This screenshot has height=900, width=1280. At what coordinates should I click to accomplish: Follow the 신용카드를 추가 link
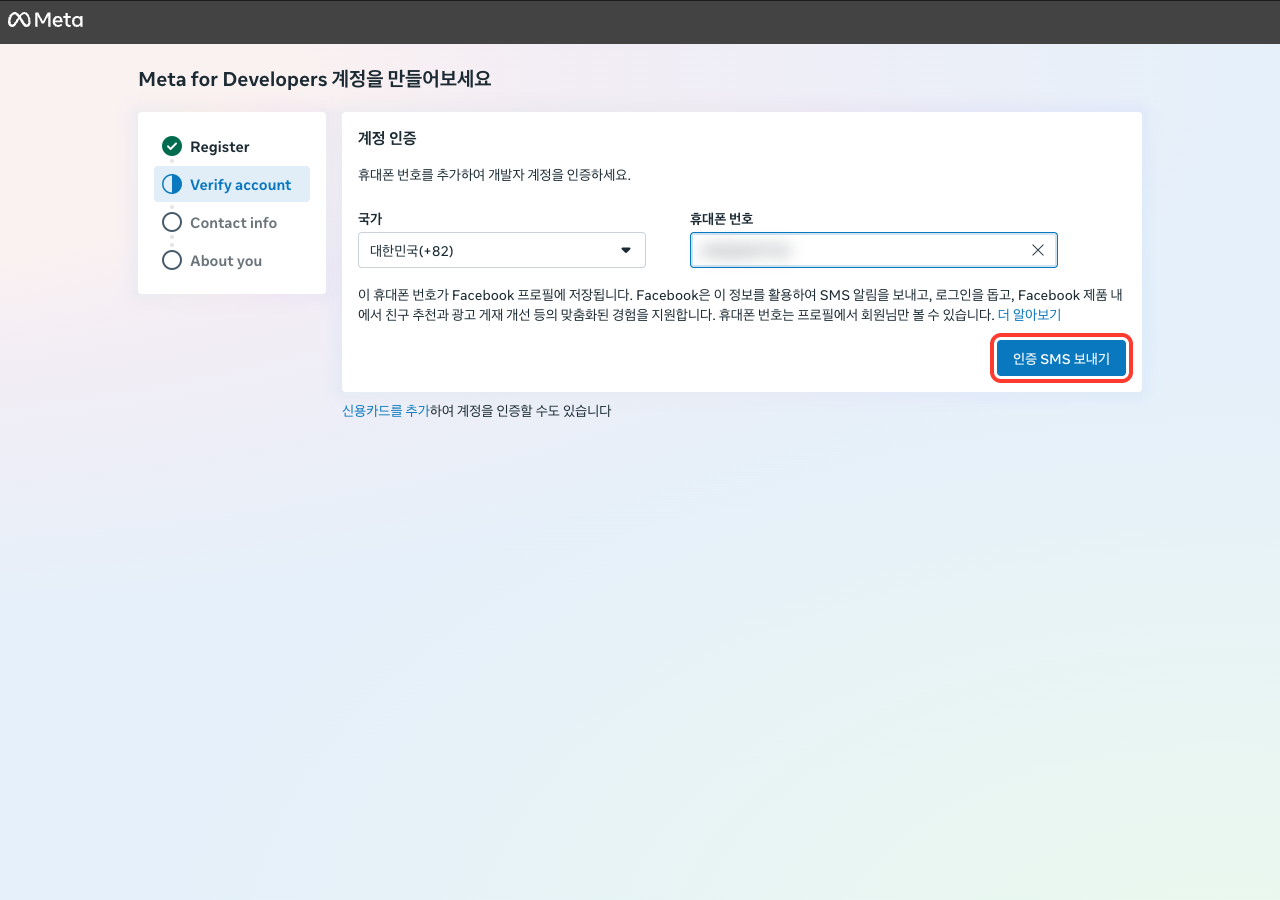coord(385,410)
